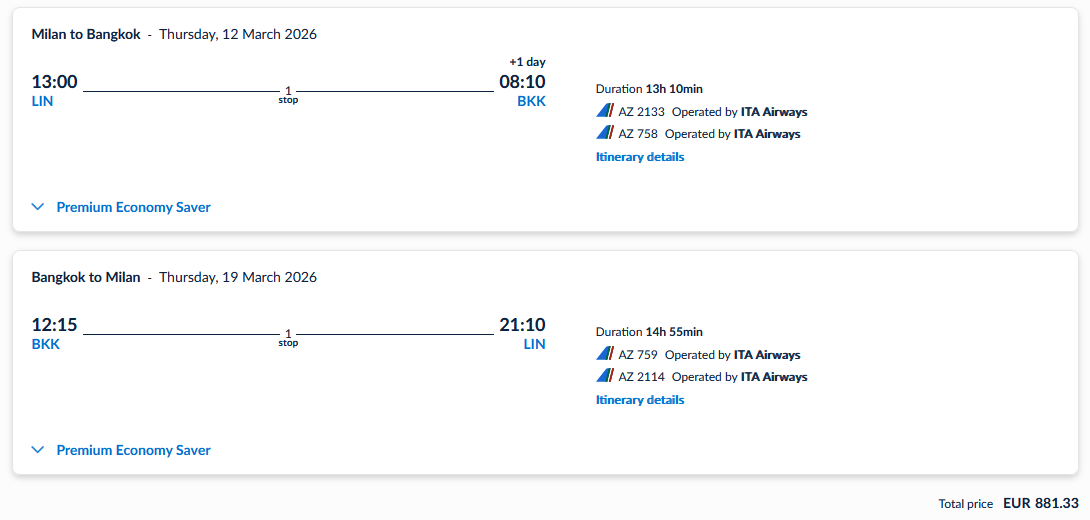Image resolution: width=1090 pixels, height=520 pixels.
Task: Click flight number AZ 759
Action: click(638, 355)
